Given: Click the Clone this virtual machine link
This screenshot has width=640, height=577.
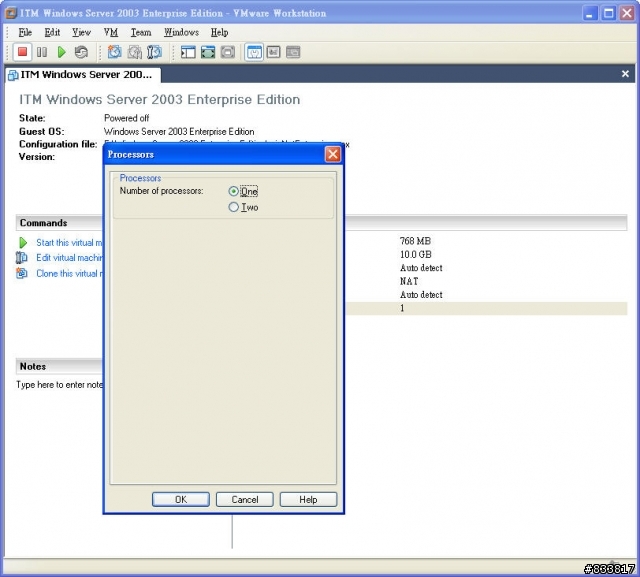Looking at the screenshot, I should pyautogui.click(x=69, y=273).
